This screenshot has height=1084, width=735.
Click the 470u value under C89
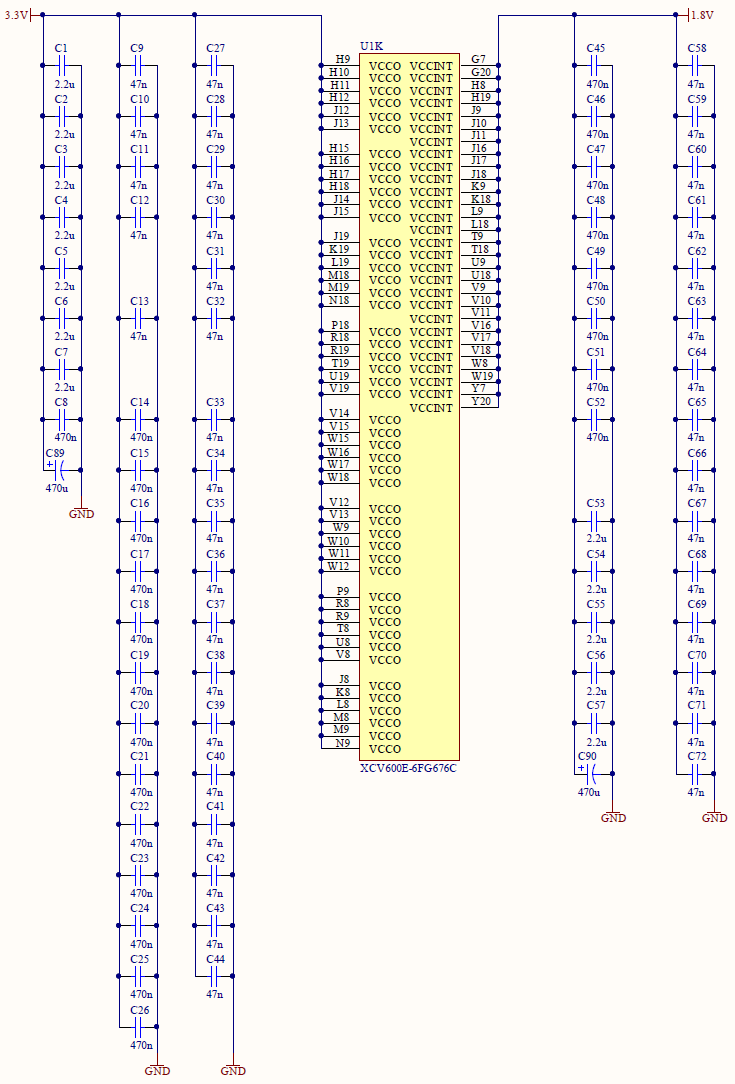pyautogui.click(x=57, y=488)
